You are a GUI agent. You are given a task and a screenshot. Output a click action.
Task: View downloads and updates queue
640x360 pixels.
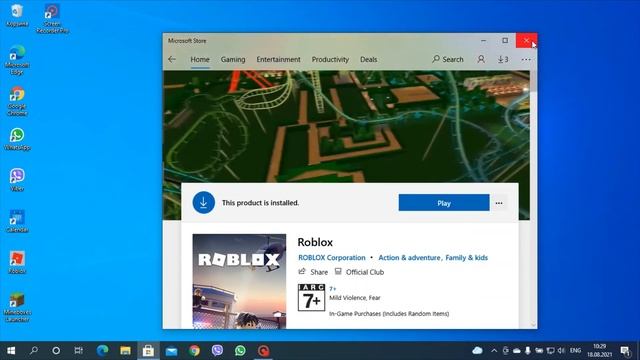(x=503, y=60)
